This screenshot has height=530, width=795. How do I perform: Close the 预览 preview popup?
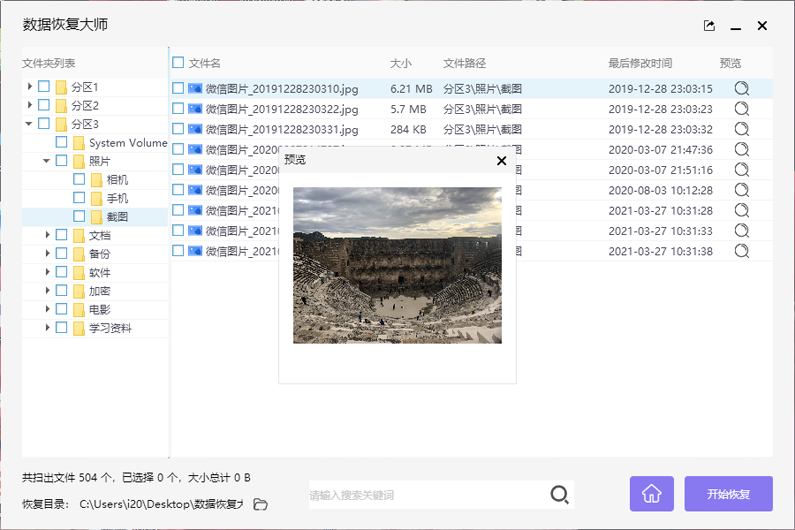point(502,160)
